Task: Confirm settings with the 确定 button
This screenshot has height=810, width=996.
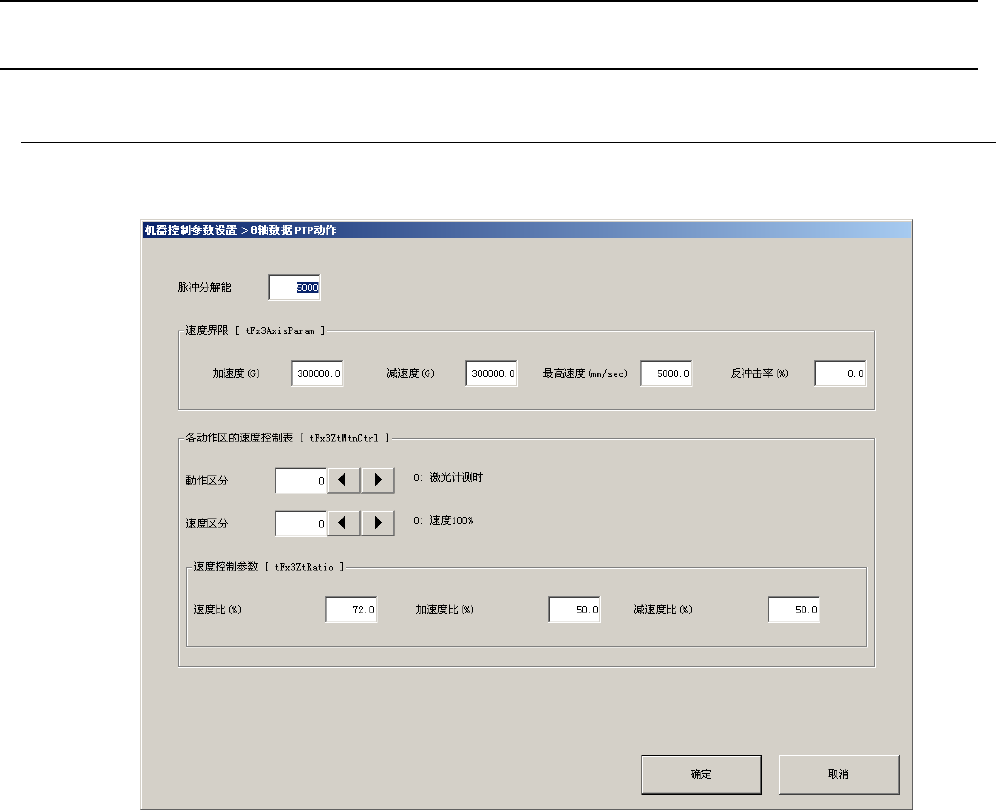Action: click(x=701, y=774)
